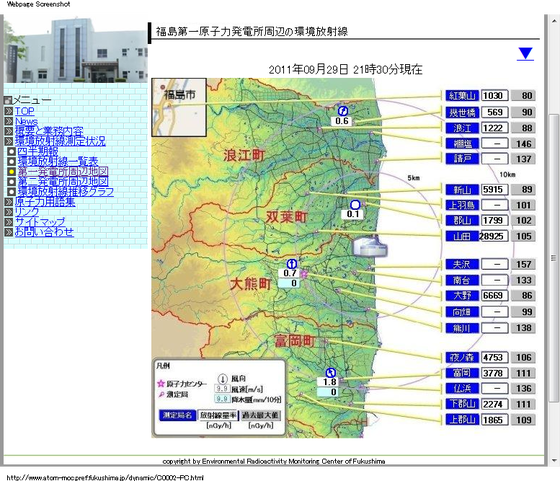The width and height of the screenshot is (560, 481).
Task: Click the building photo at top left
Action: click(76, 50)
